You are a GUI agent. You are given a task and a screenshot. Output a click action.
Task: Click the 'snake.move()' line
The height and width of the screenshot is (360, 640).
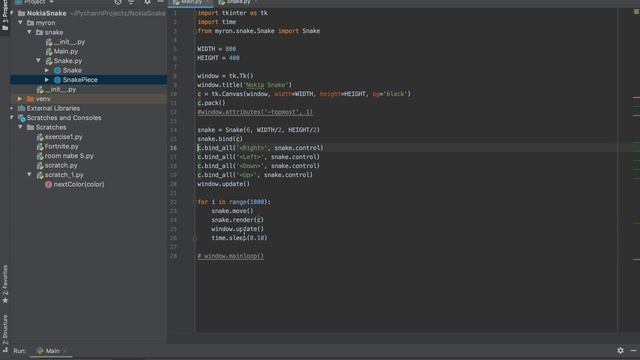232,211
